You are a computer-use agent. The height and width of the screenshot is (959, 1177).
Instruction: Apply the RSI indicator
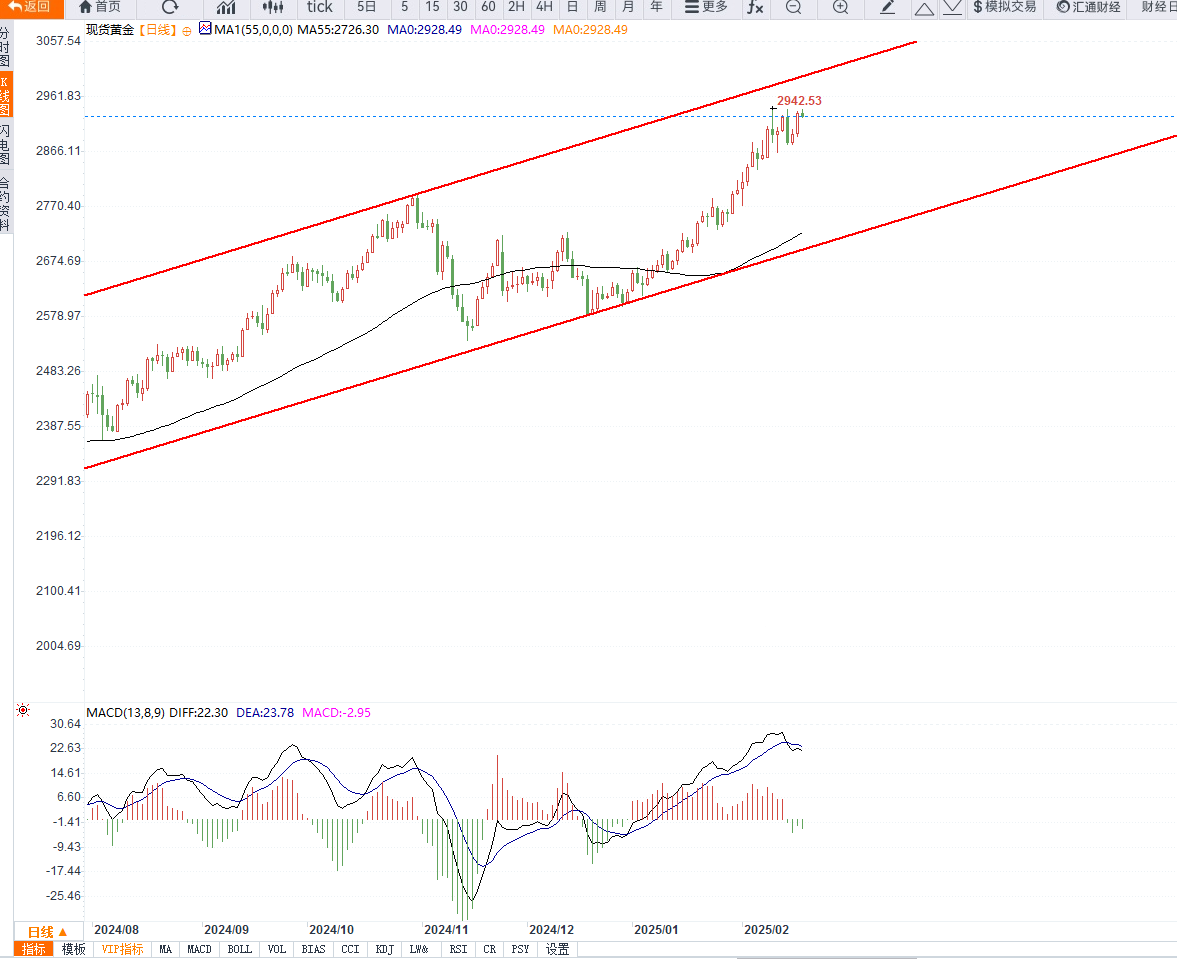point(458,949)
